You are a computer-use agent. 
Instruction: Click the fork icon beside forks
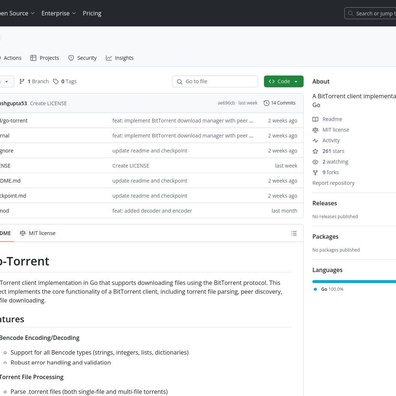point(315,172)
